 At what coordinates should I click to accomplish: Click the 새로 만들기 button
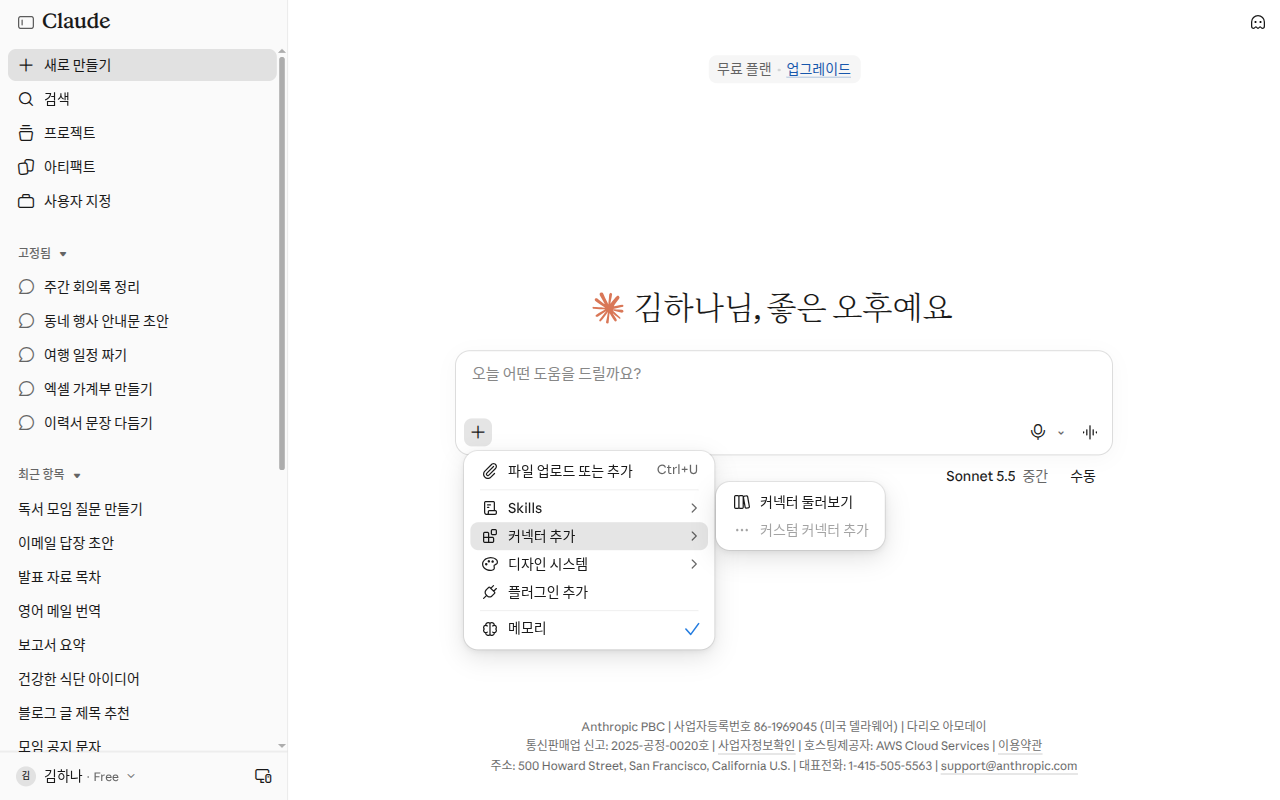(x=142, y=65)
